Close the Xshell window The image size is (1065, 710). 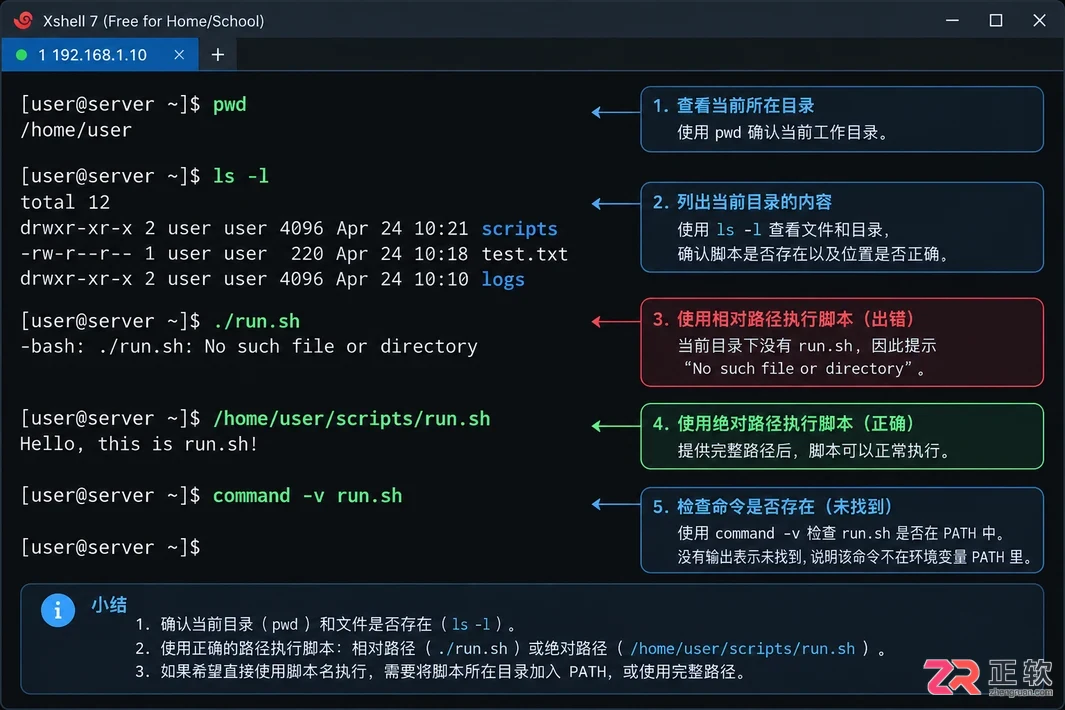(1039, 20)
